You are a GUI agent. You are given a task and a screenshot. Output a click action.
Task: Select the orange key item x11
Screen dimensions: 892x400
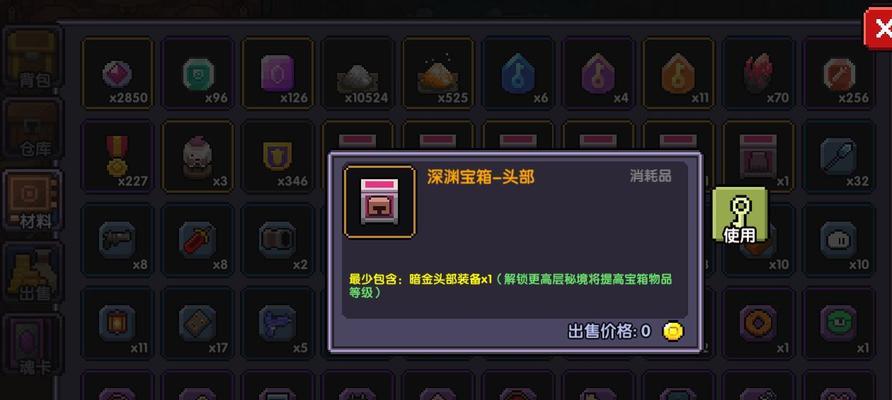678,73
